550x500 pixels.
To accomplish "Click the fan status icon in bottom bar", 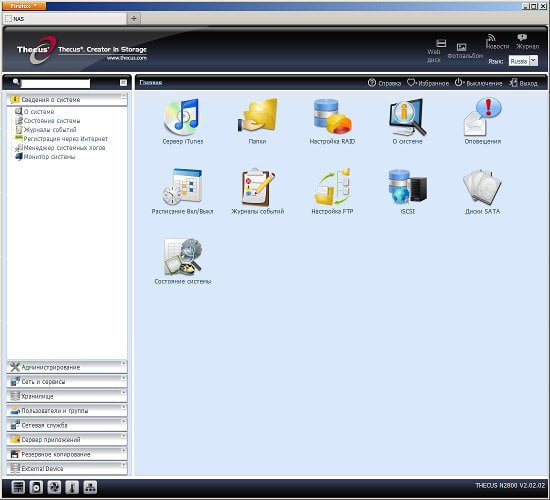I will point(54,487).
